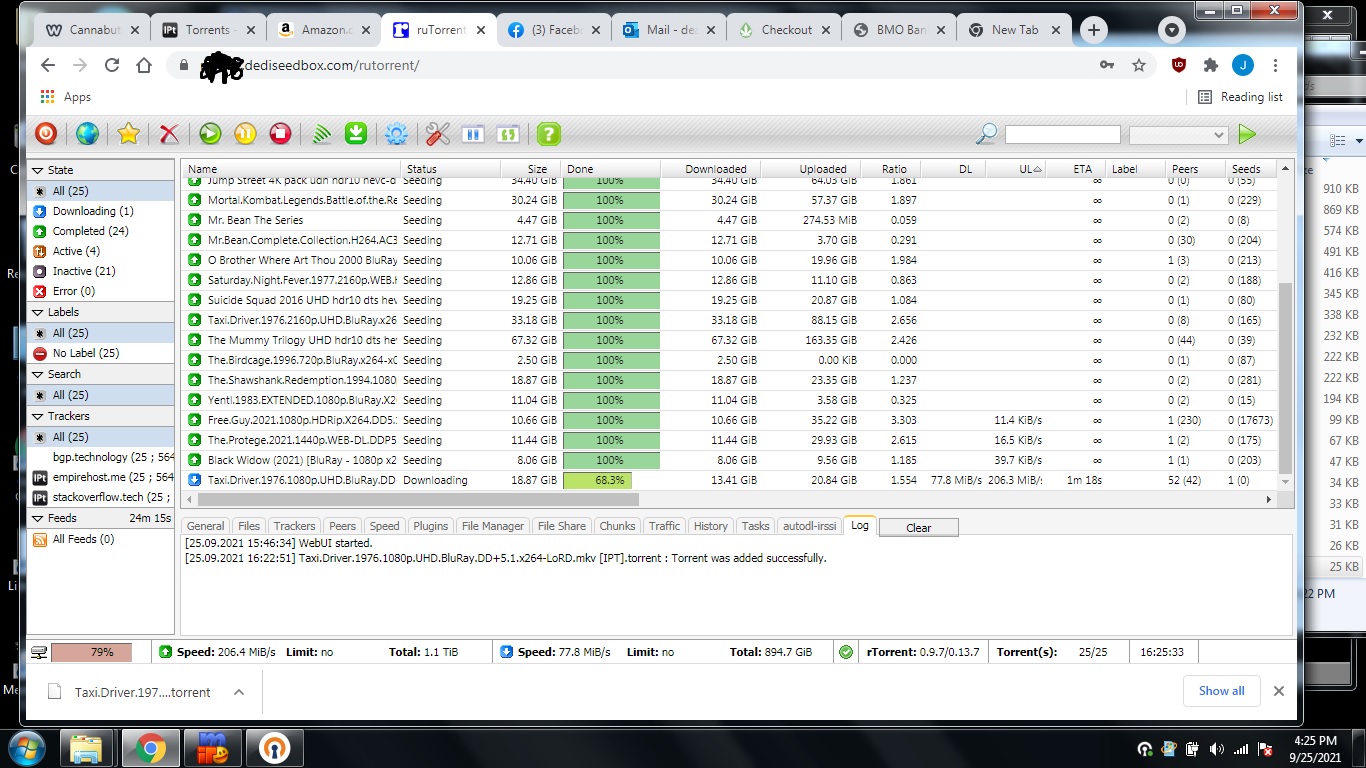Click the disk usage 79% bar
Image resolution: width=1366 pixels, height=768 pixels.
pos(91,652)
